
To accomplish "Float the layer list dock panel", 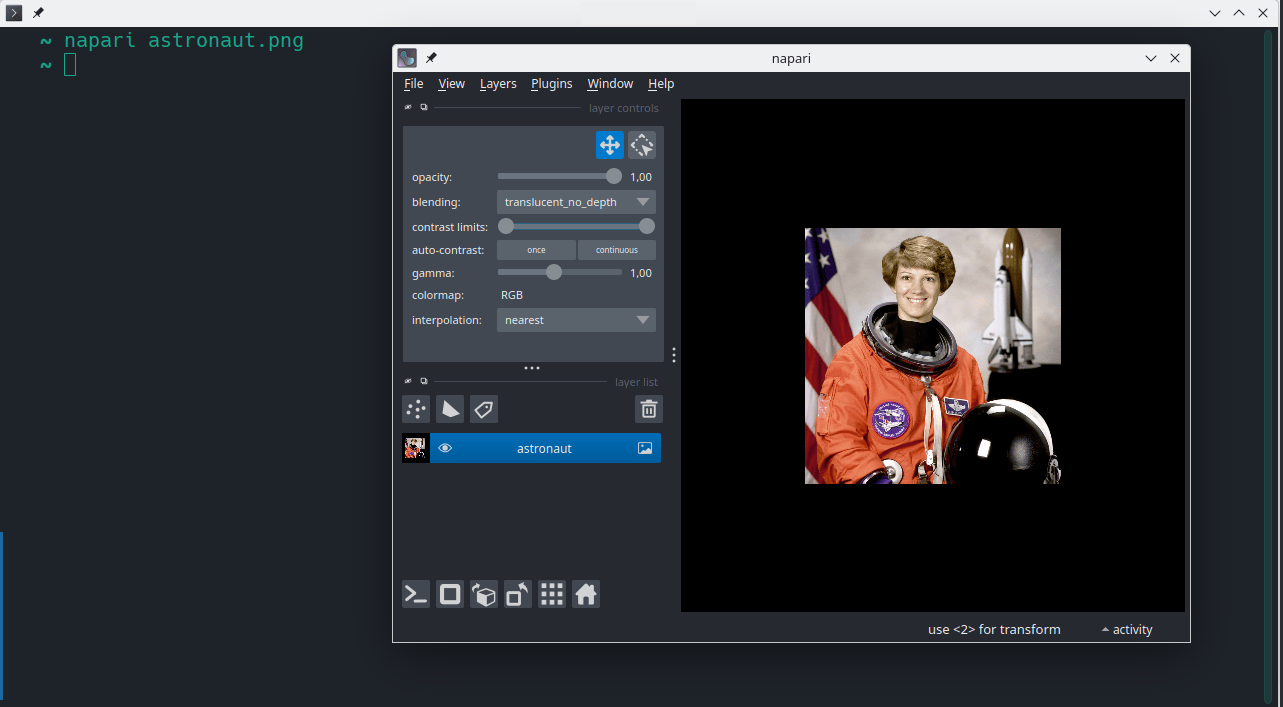I will coord(423,381).
